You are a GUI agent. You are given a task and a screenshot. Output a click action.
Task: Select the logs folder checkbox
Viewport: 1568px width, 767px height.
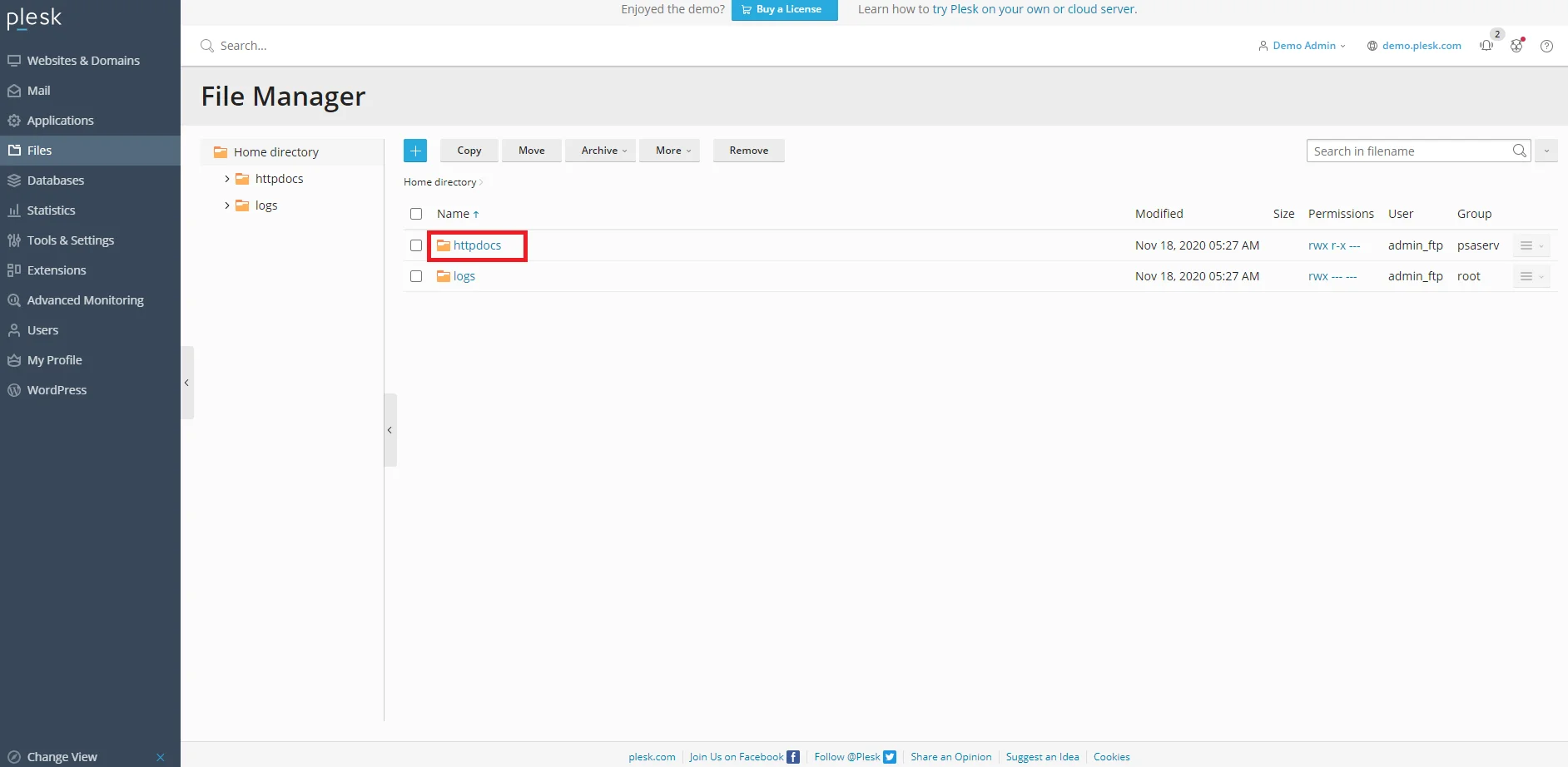416,276
